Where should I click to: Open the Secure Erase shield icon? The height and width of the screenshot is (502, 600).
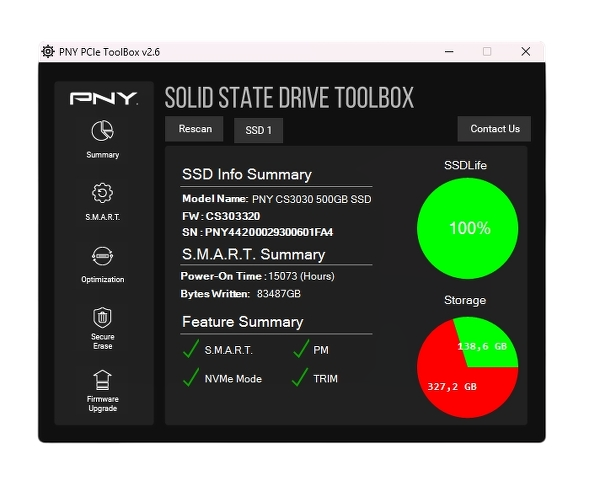102,317
